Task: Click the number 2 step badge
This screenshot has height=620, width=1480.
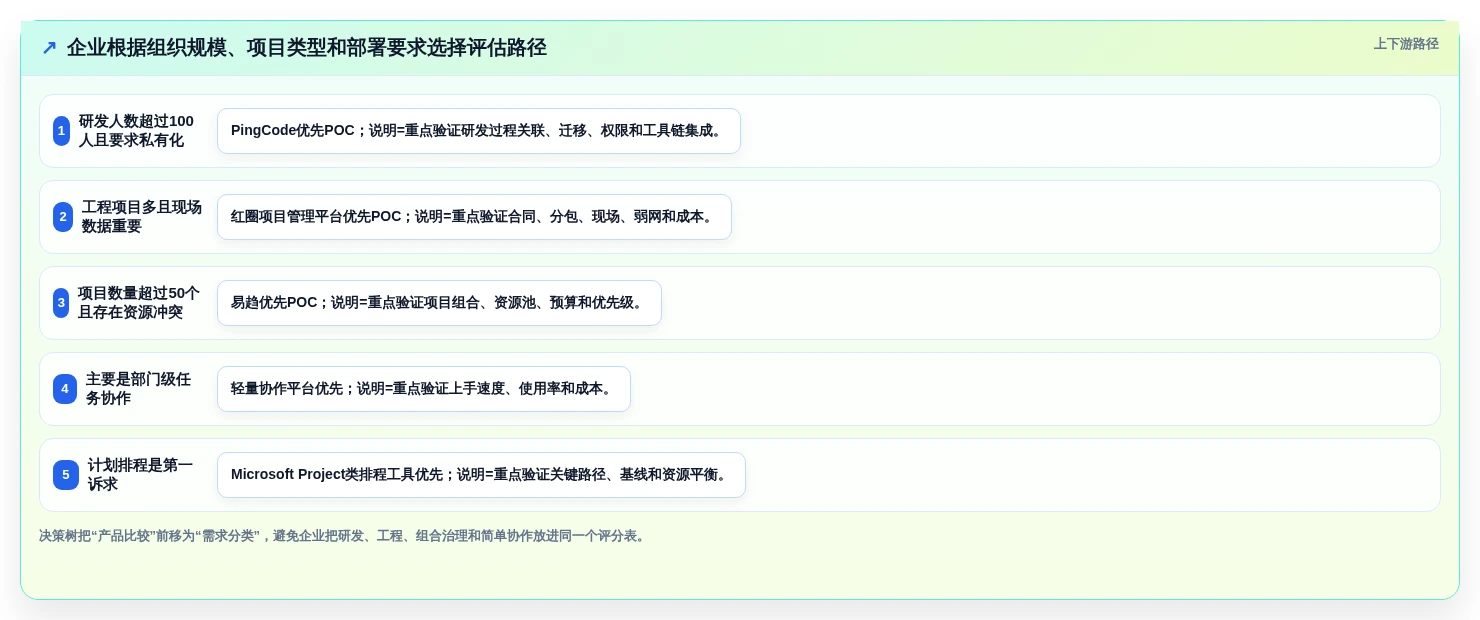Action: (x=63, y=217)
